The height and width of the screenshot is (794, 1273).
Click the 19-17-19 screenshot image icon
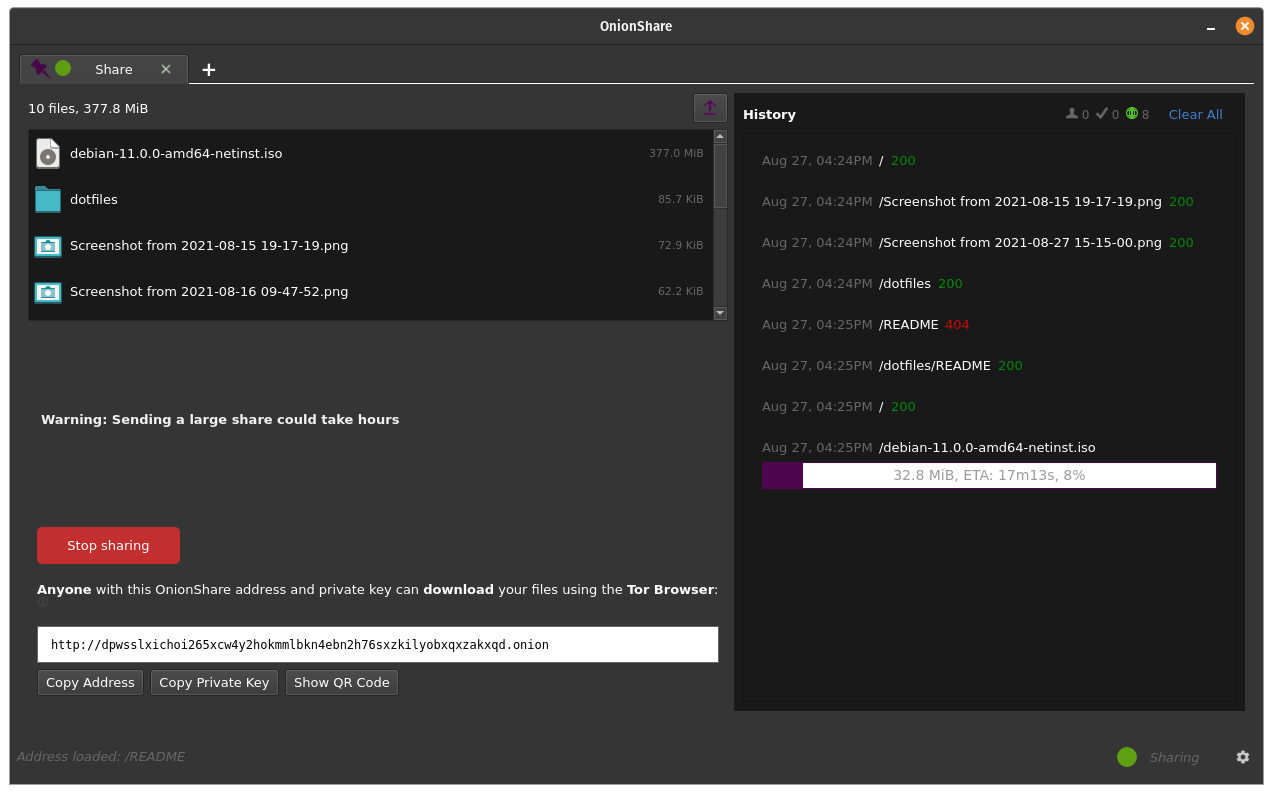click(48, 246)
